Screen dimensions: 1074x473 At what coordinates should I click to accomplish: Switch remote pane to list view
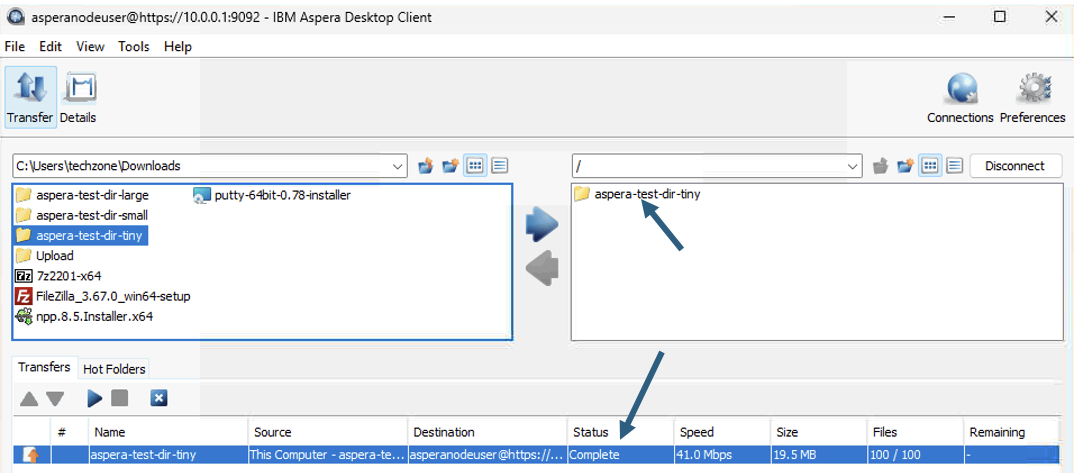[955, 166]
